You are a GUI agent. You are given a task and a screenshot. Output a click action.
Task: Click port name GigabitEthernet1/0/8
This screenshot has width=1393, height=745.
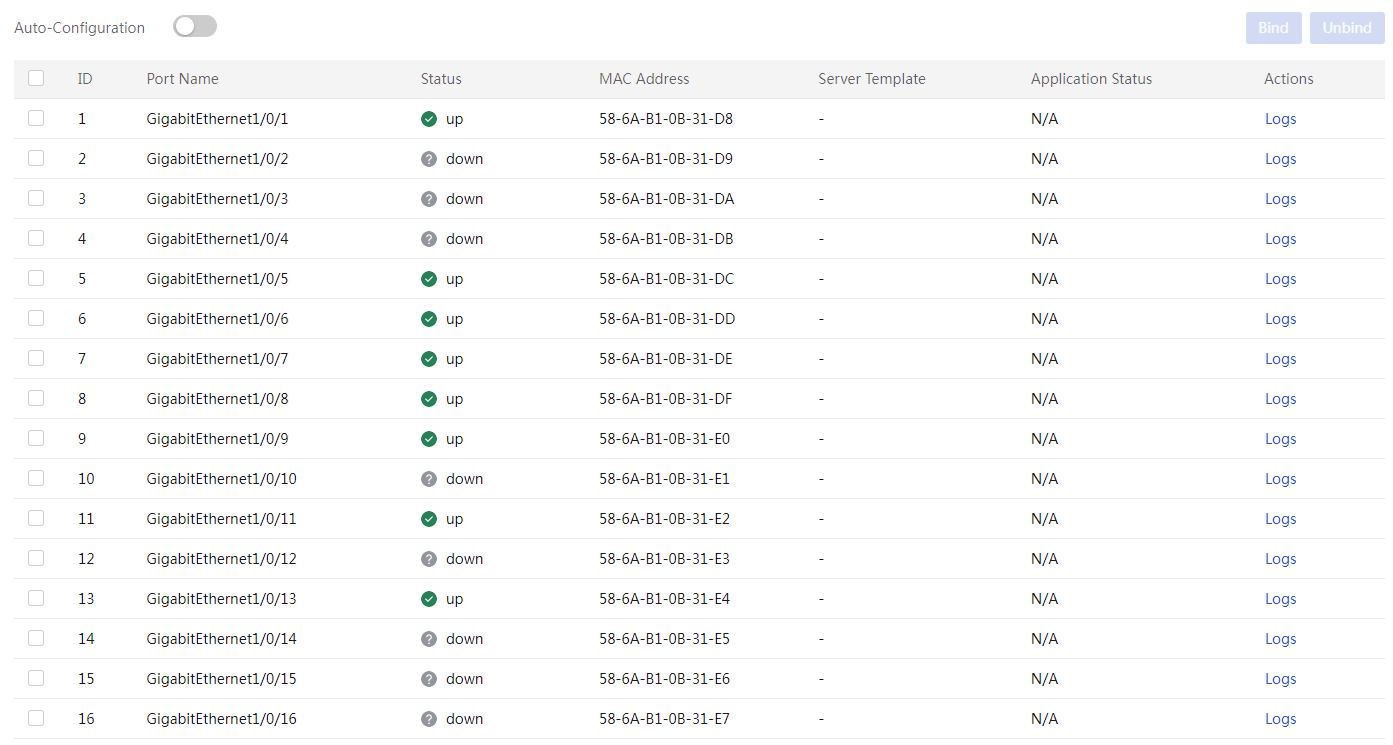pyautogui.click(x=217, y=399)
